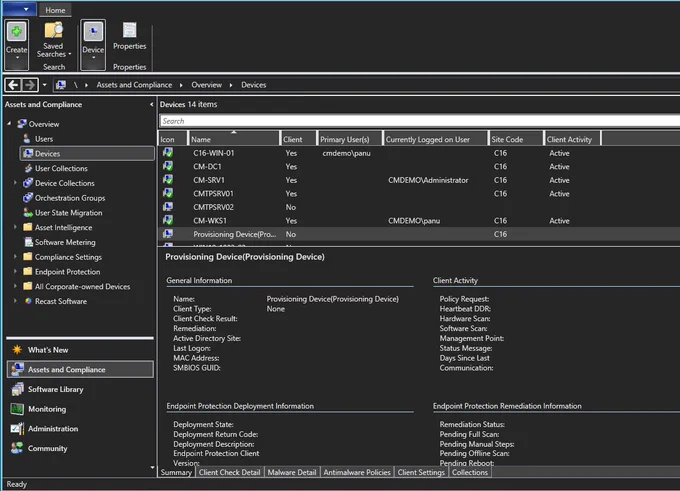Expand the Asset Intelligence node
Screen dimensions: 680x491
15,227
